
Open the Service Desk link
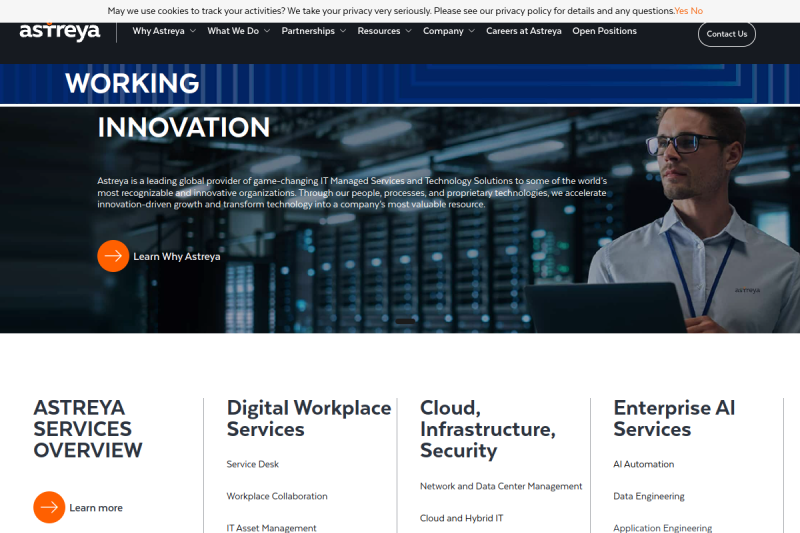click(253, 464)
